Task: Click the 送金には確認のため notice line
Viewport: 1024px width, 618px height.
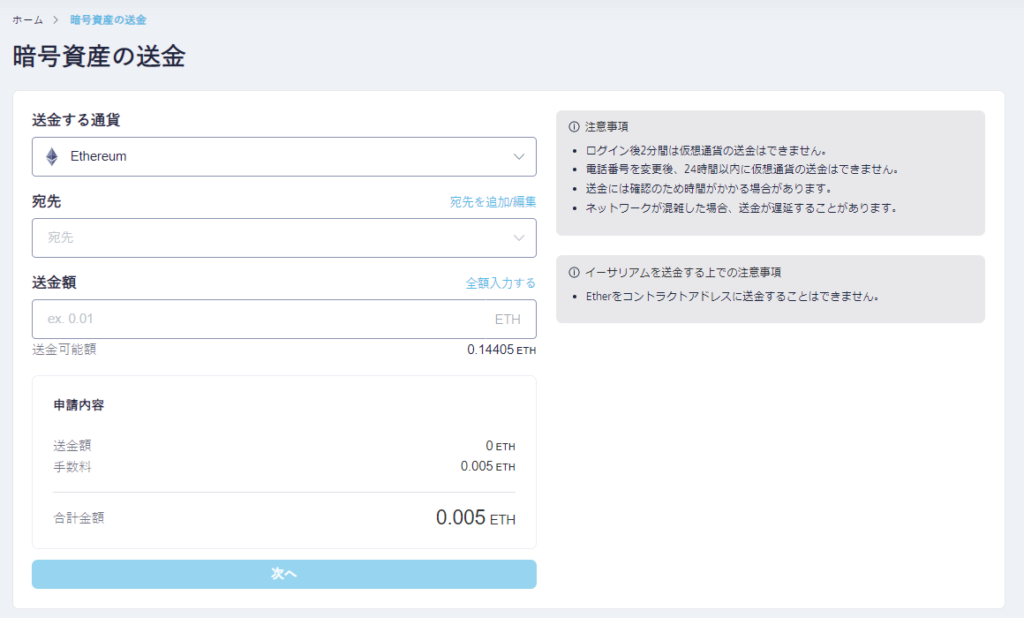Action: 709,189
